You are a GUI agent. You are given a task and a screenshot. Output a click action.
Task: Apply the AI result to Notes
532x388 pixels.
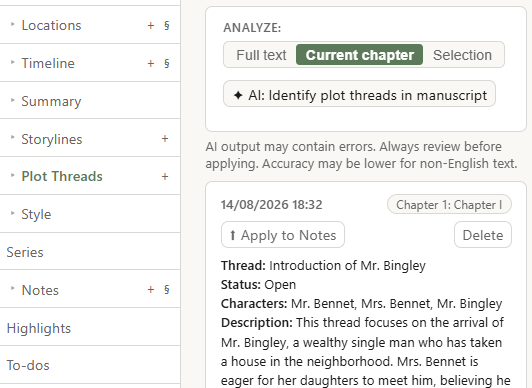pos(283,235)
